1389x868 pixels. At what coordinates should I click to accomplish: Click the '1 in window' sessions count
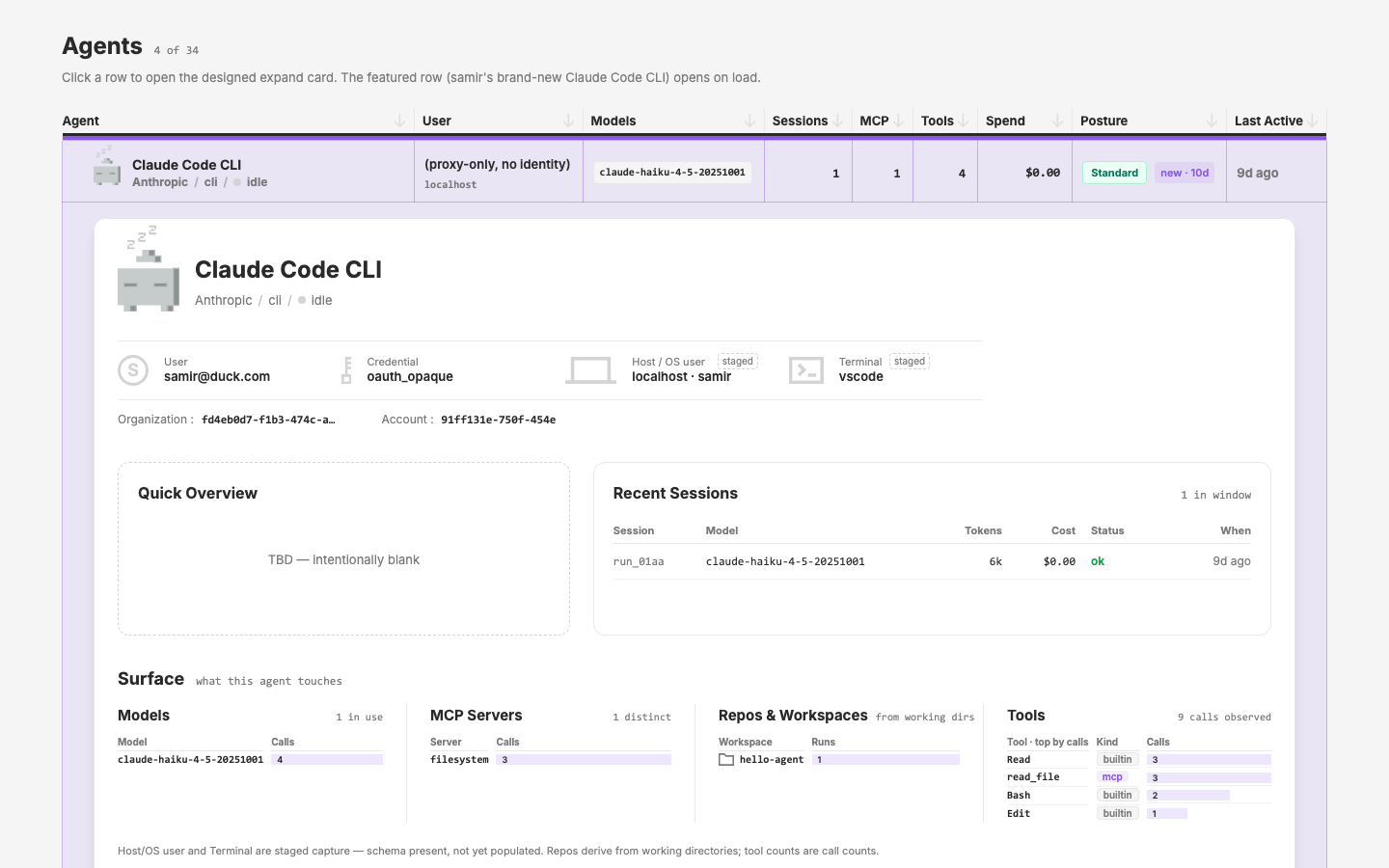[1216, 495]
